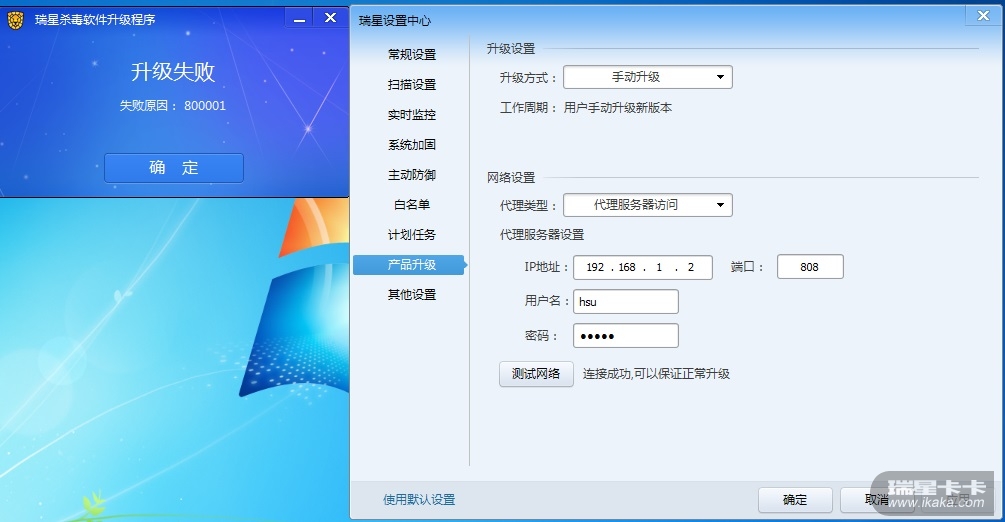Click the 使用默认设置 link
This screenshot has height=522, width=1005.
tap(419, 500)
